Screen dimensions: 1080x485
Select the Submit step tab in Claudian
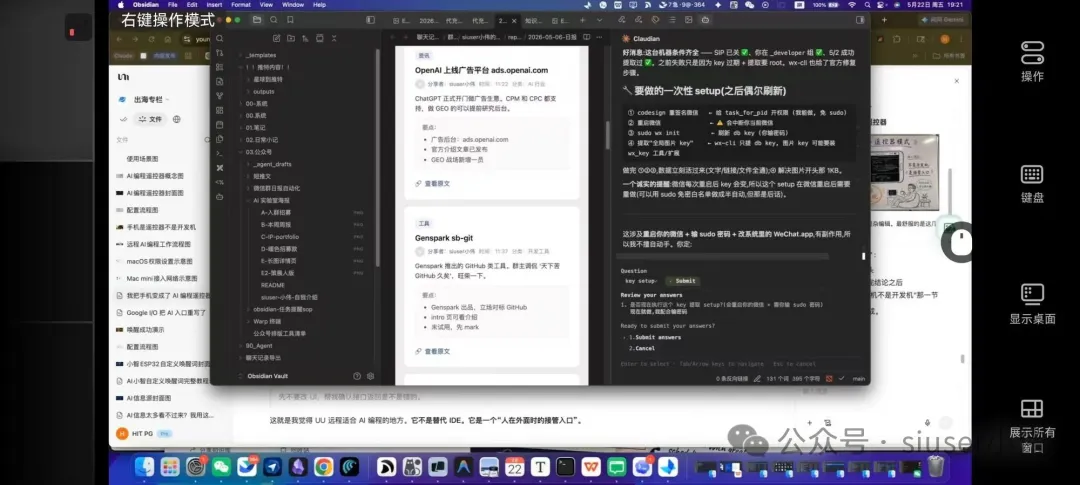(681, 281)
